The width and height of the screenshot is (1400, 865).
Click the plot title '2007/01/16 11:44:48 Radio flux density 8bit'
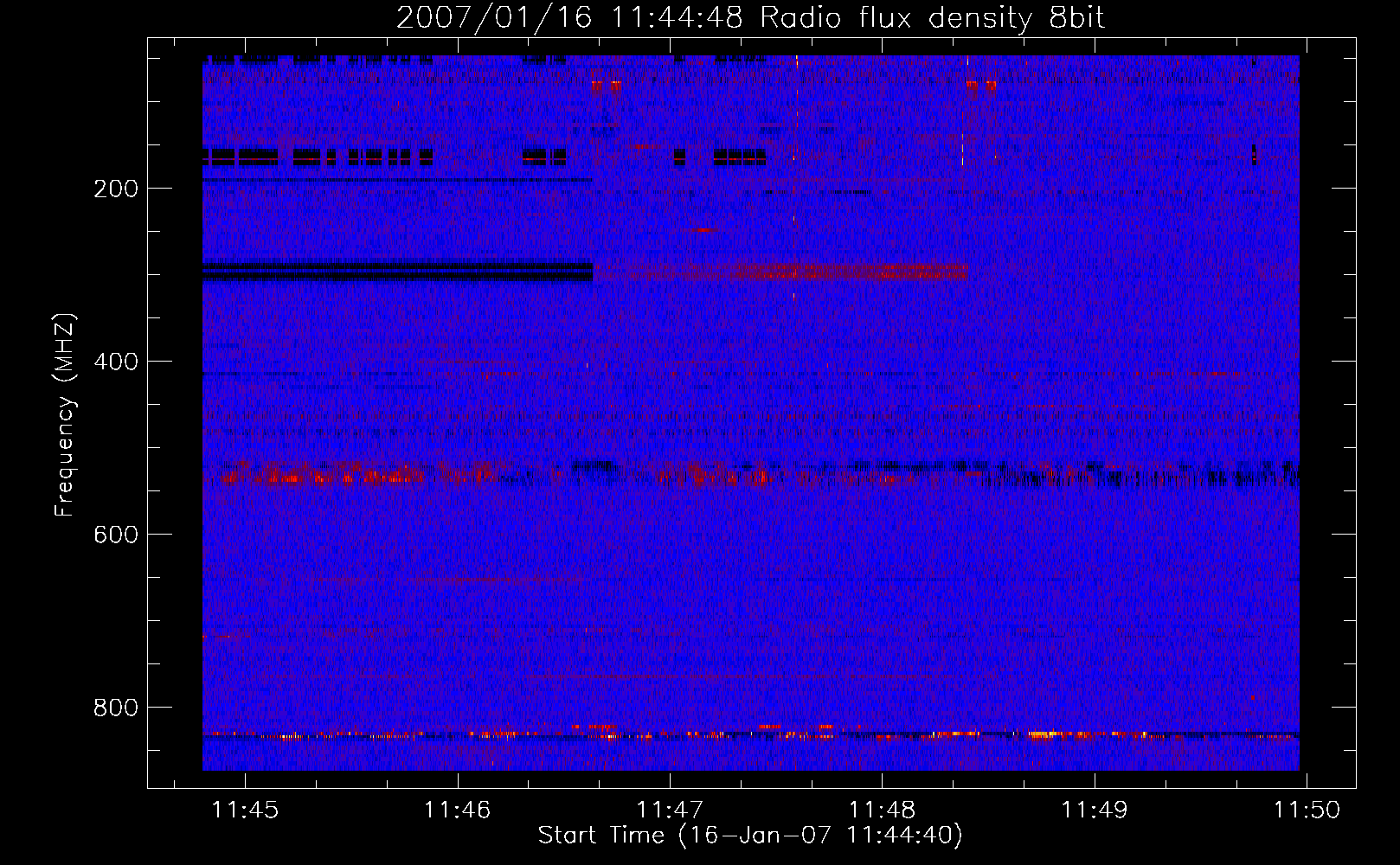(751, 18)
